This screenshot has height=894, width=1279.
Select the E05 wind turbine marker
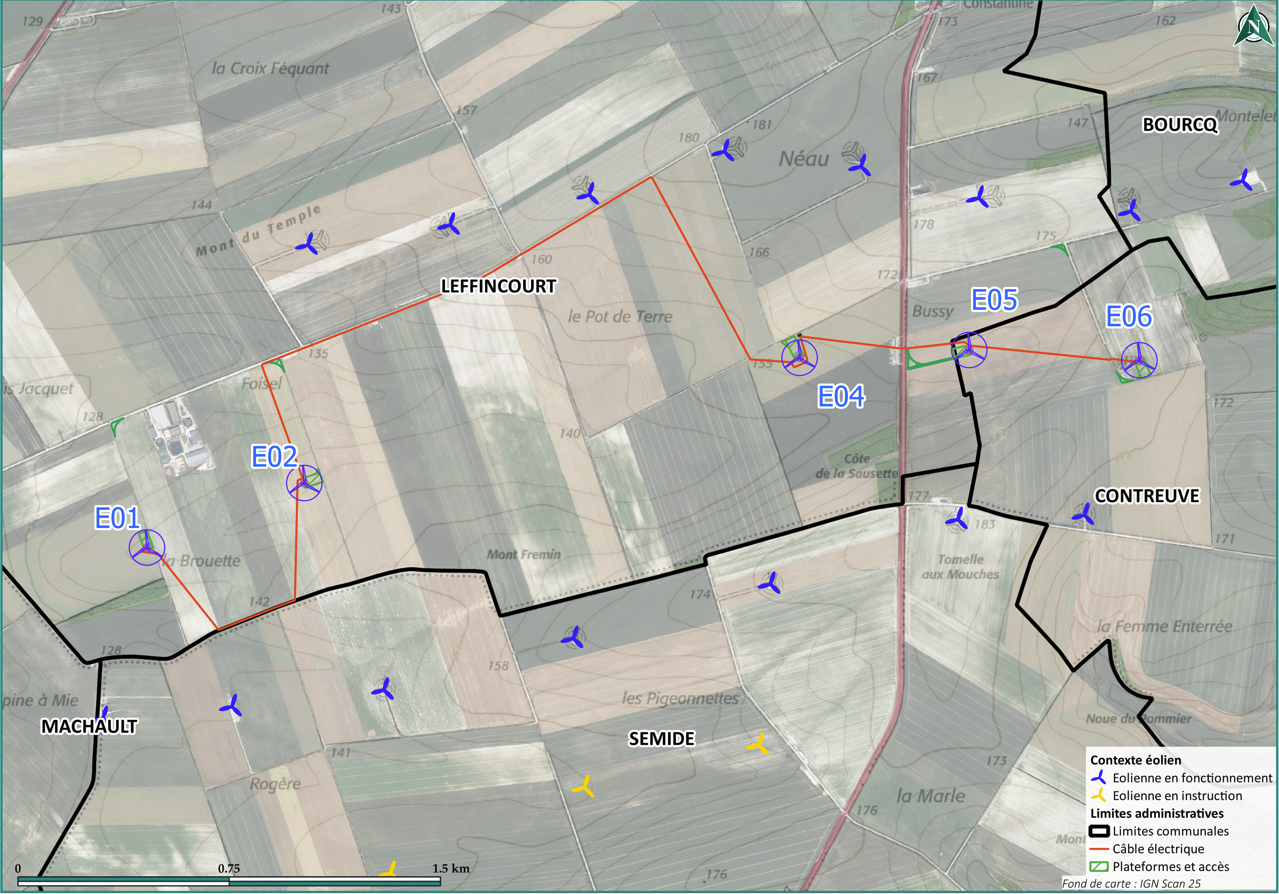pyautogui.click(x=968, y=348)
